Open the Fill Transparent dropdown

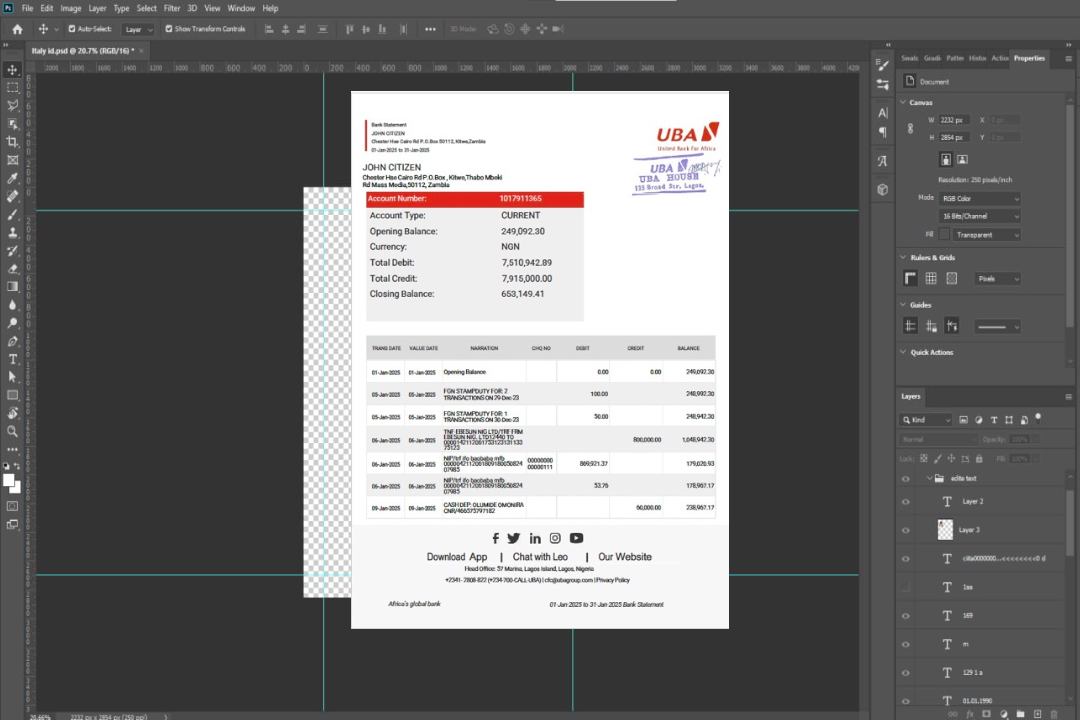pyautogui.click(x=986, y=235)
